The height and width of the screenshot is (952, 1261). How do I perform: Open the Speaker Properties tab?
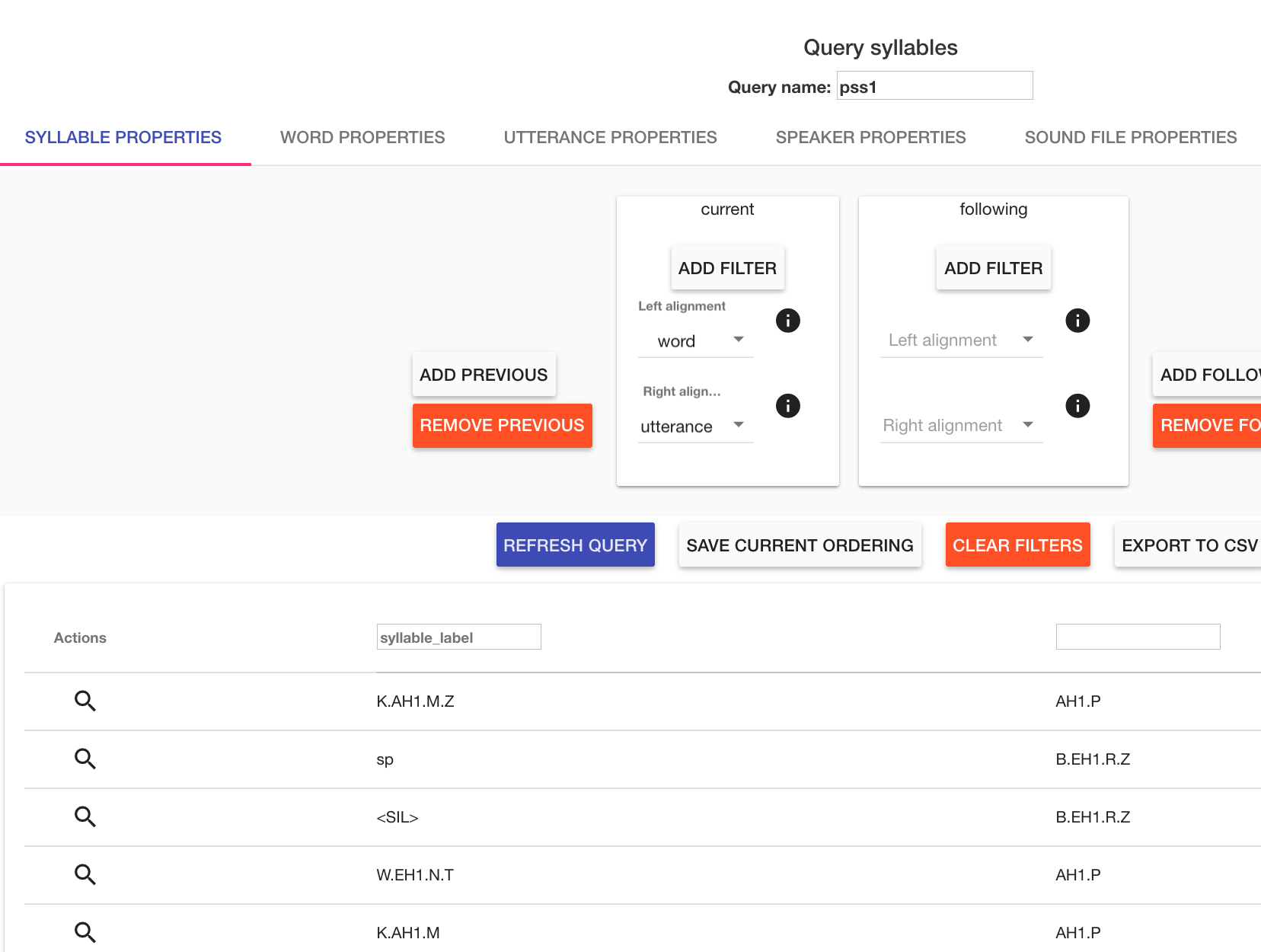point(870,137)
